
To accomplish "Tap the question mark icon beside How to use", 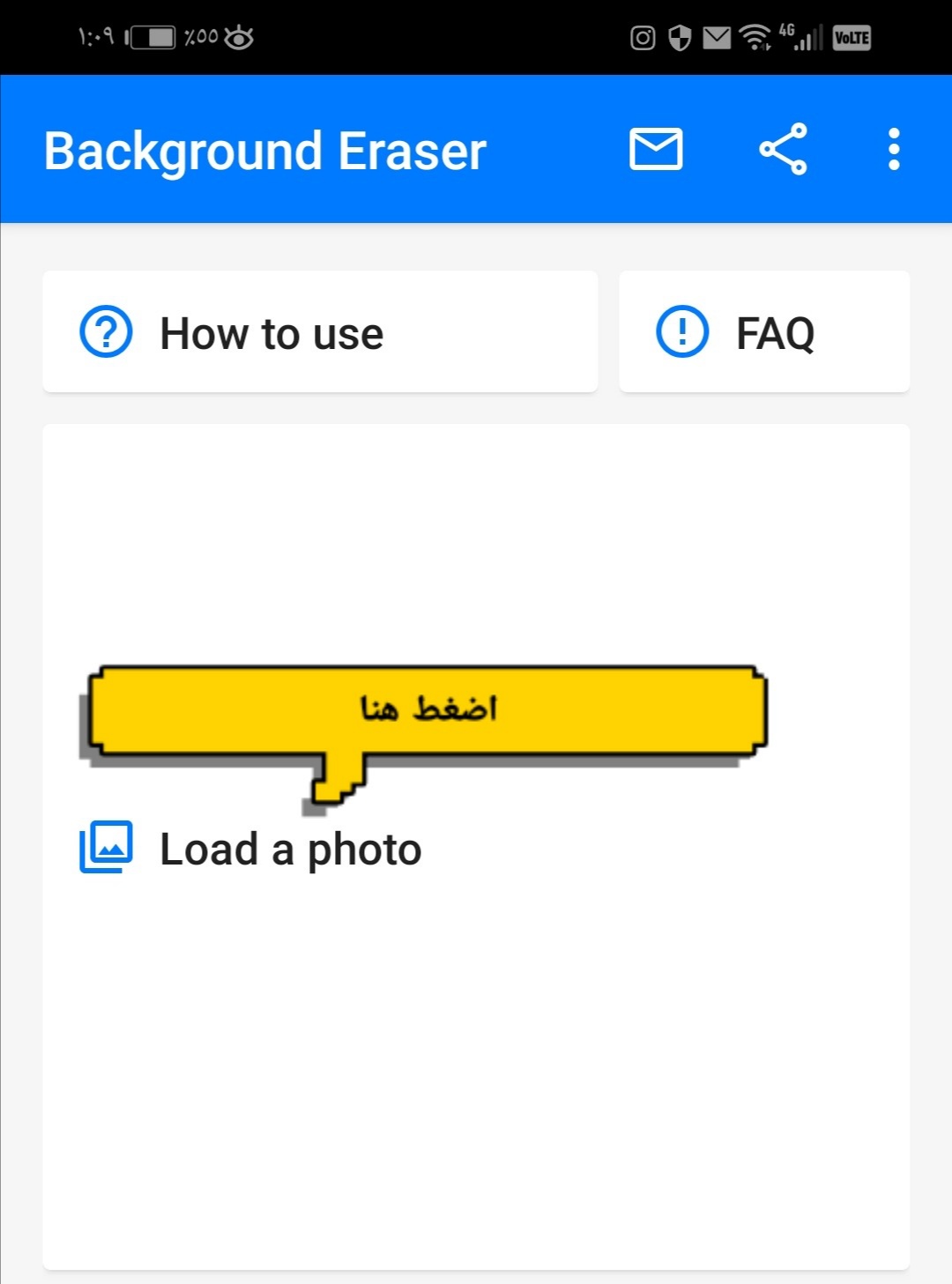I will point(106,332).
